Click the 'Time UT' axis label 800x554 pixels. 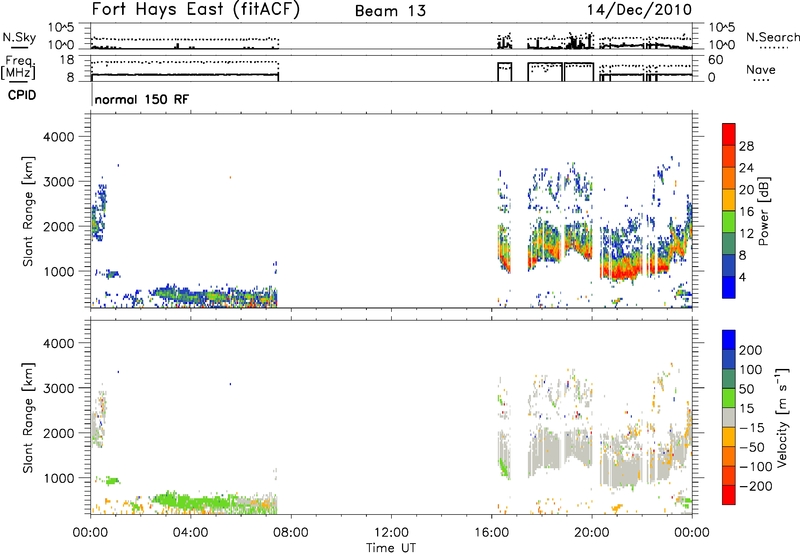click(x=391, y=548)
